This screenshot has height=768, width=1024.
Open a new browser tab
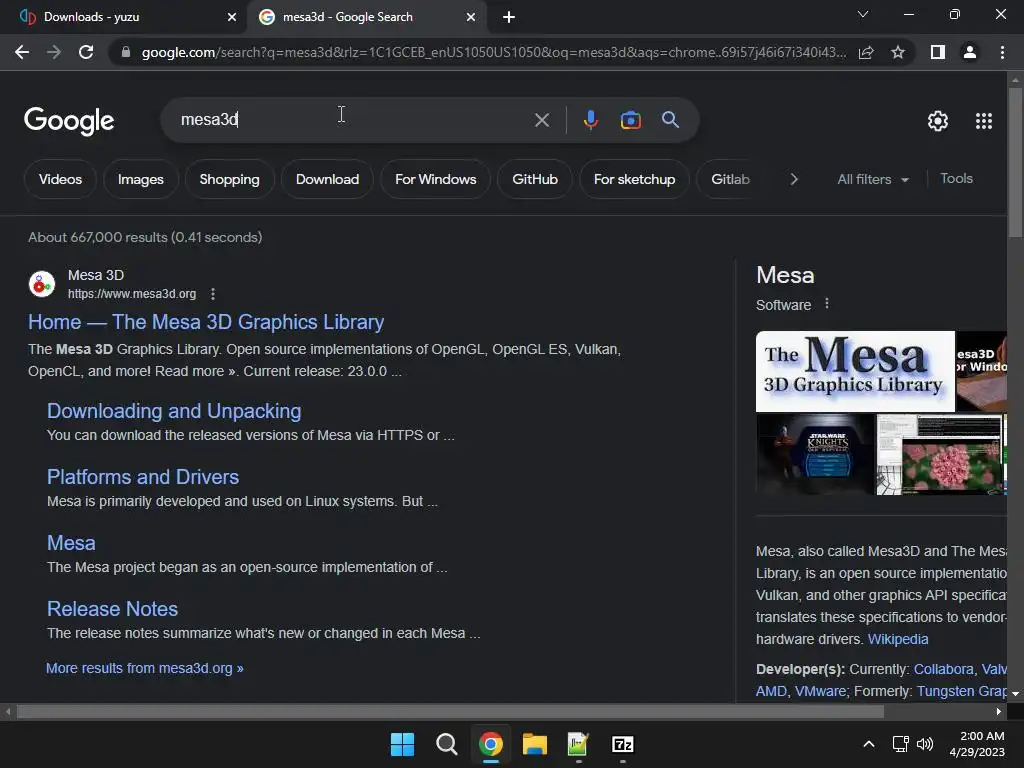pos(509,17)
